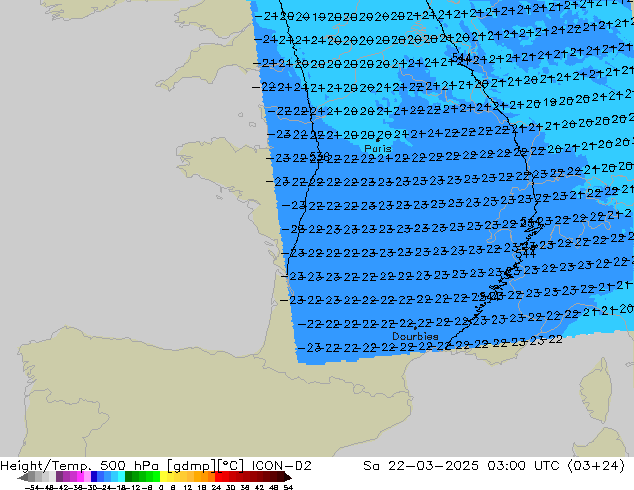Click the legend value 24

pyautogui.click(x=216, y=487)
